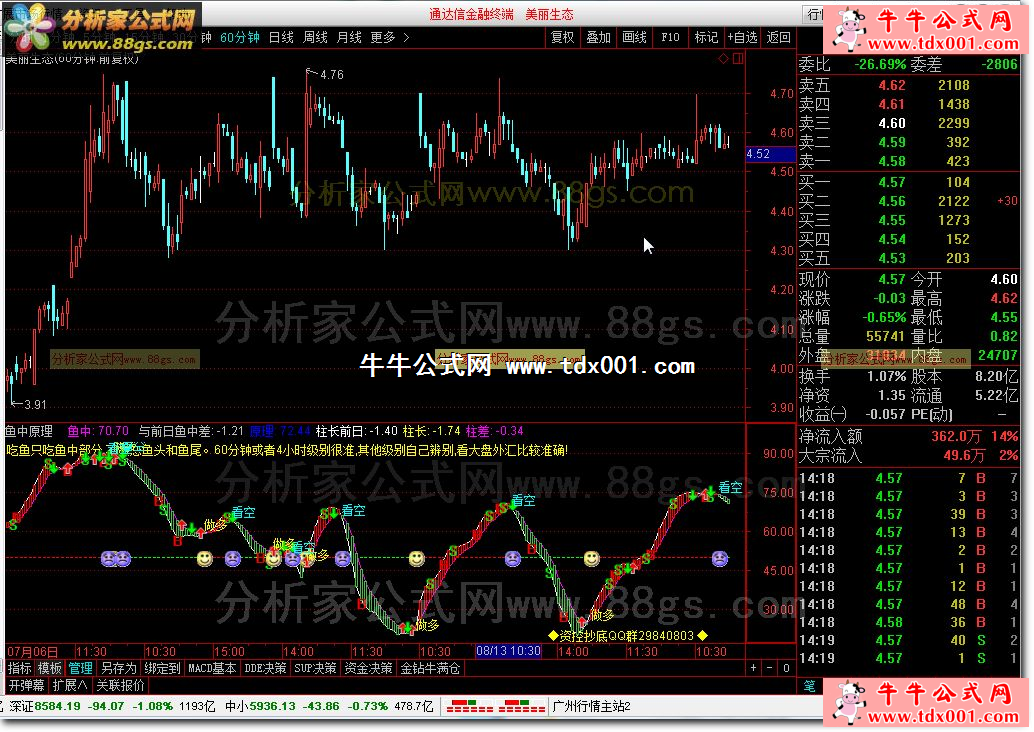
Task: Switch to 周线 weekly period
Action: click(315, 38)
